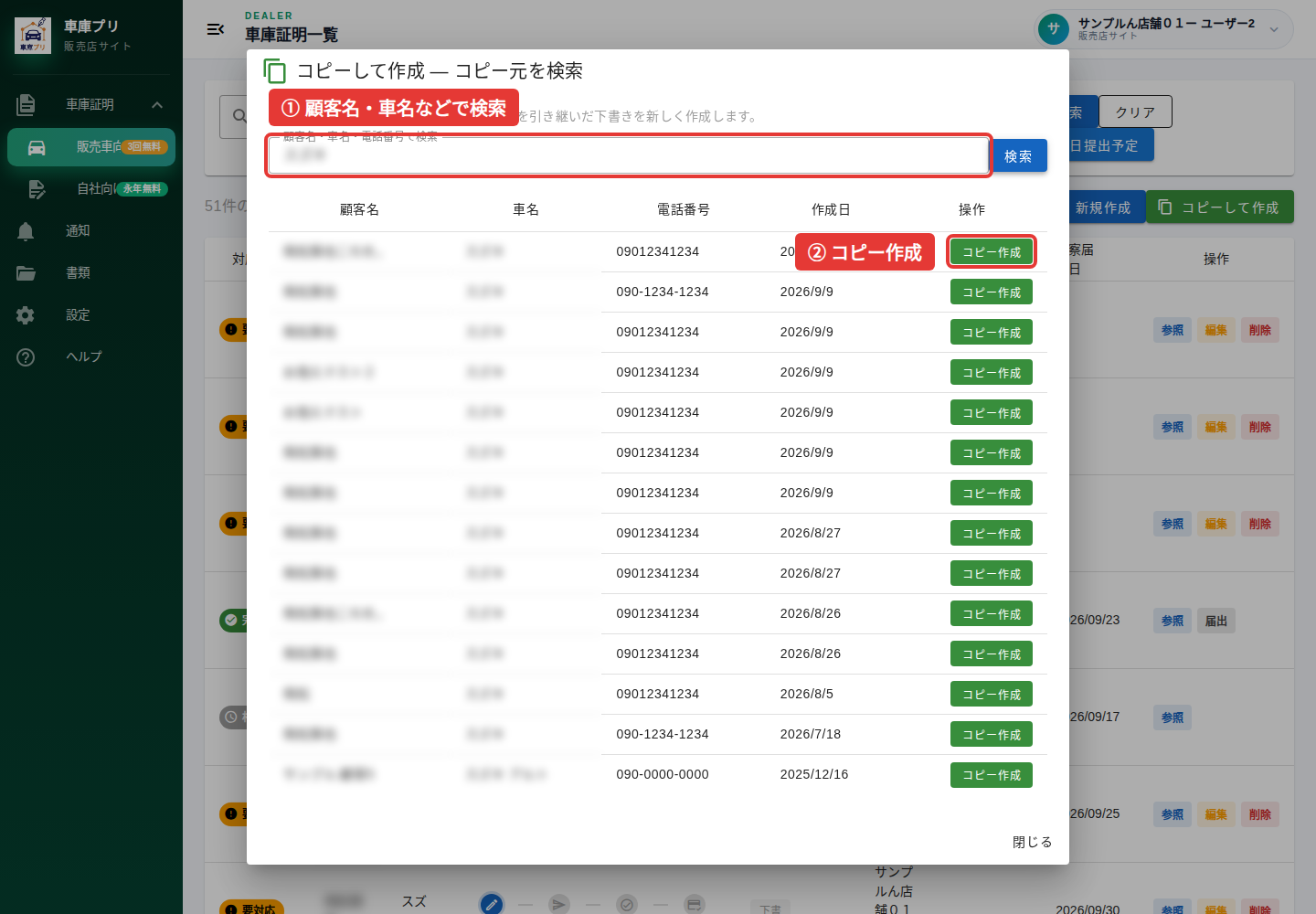Toggle the sidebar hamburger menu icon
Screen dimensions: 1316x914
click(216, 29)
